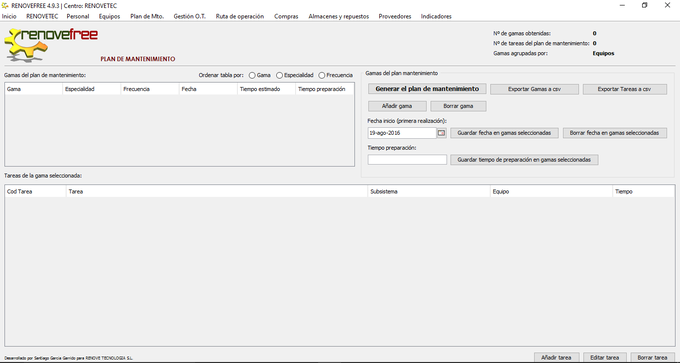Open the calendar picker beside the start date

pyautogui.click(x=441, y=133)
